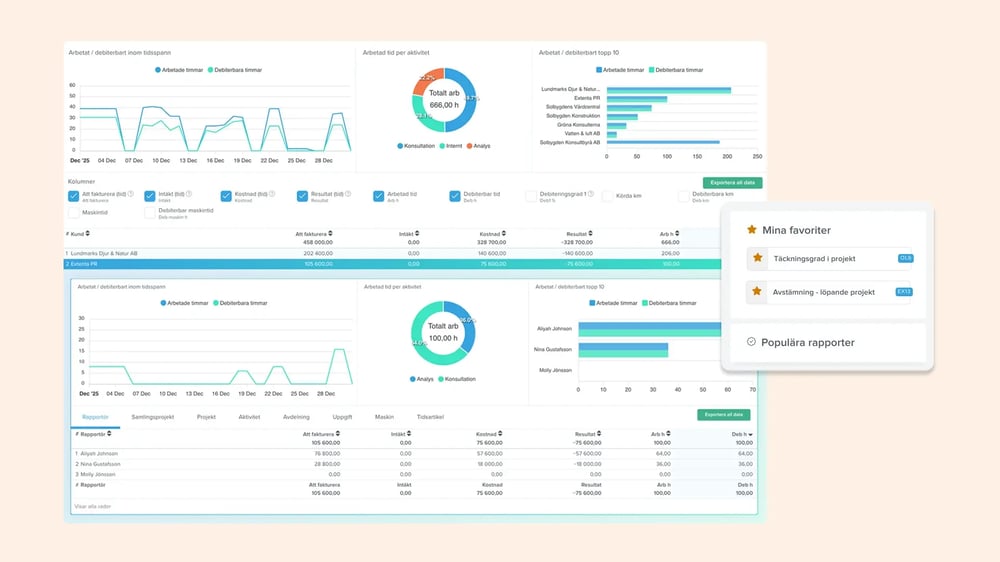Image resolution: width=1000 pixels, height=562 pixels.
Task: Click the checkmark icon next to Populära rapporter
Action: 751,342
